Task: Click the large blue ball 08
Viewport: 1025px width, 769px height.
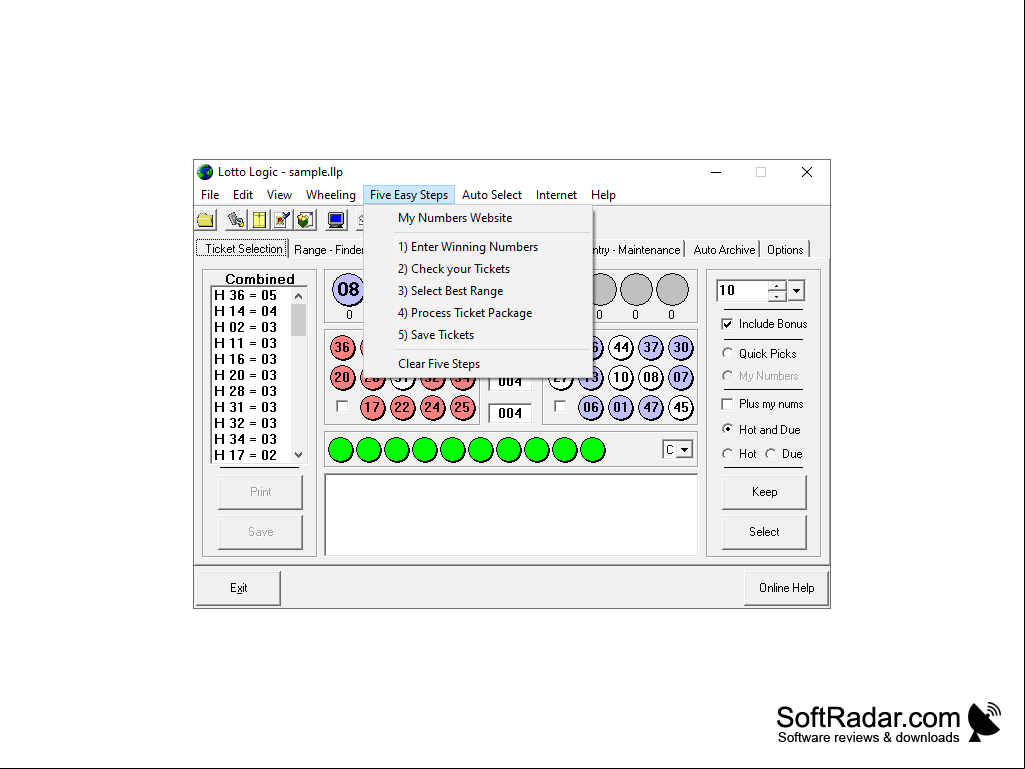Action: click(x=348, y=290)
